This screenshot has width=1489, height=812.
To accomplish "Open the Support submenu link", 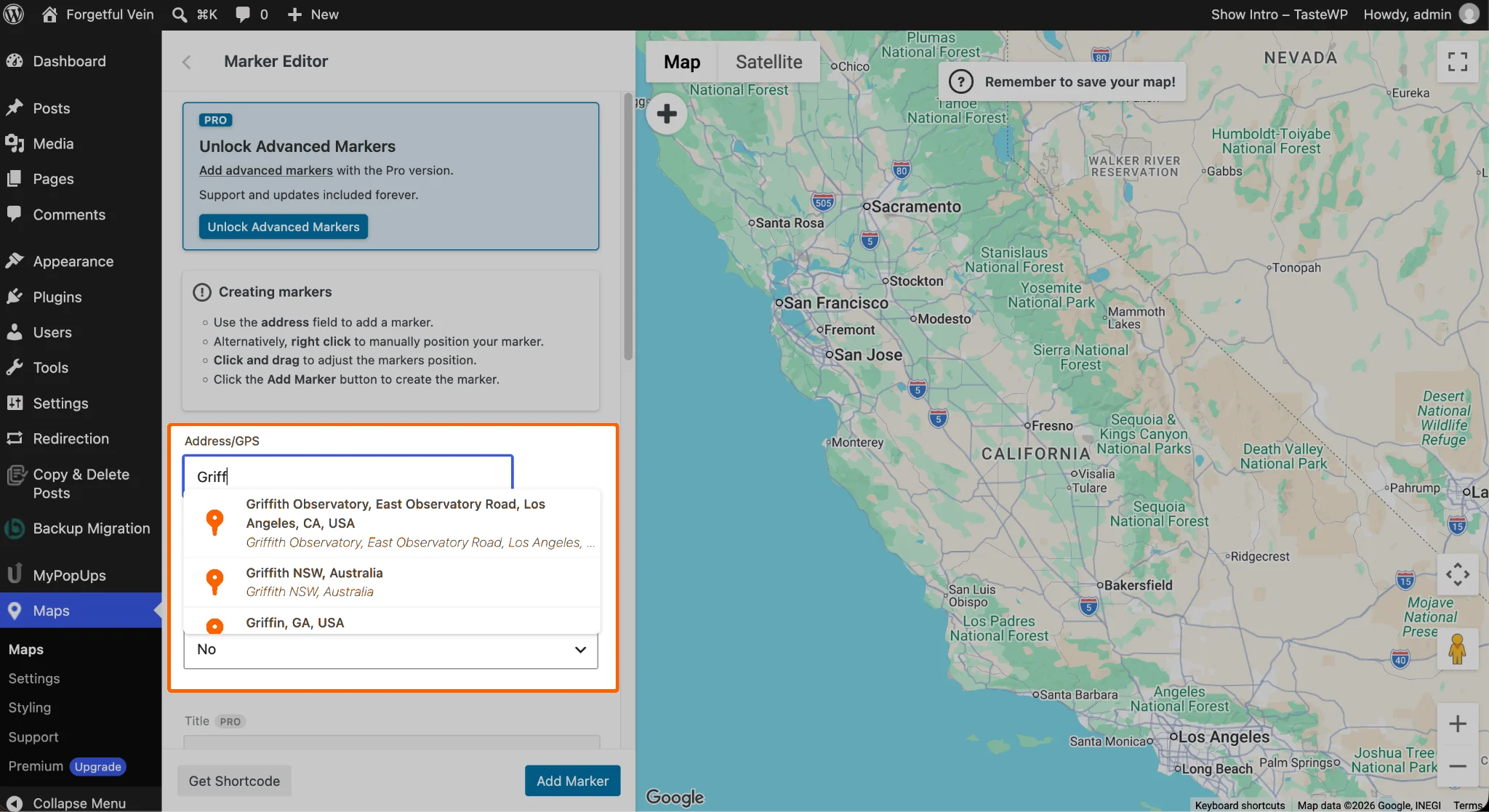I will [x=33, y=736].
